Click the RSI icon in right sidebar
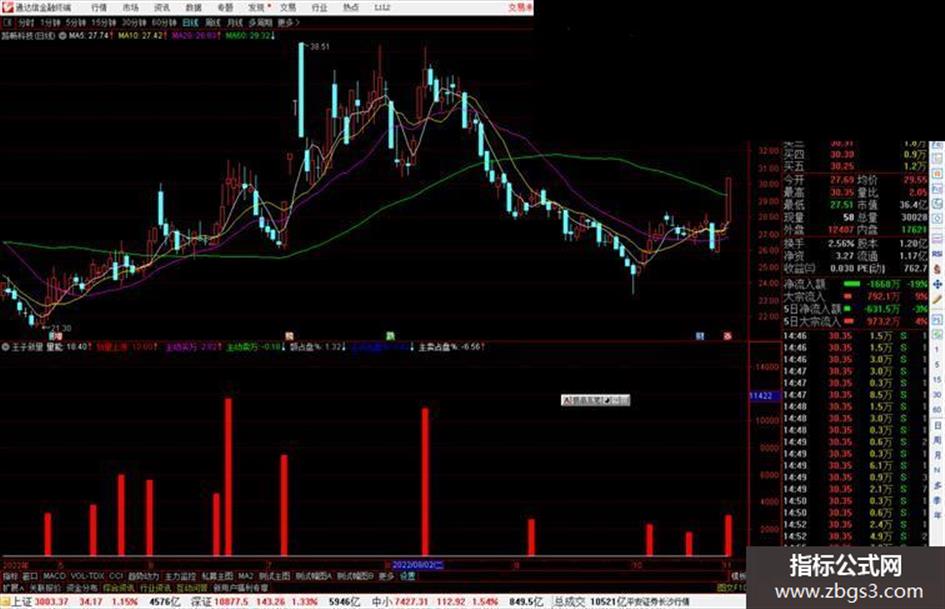945x609 pixels. point(937,254)
